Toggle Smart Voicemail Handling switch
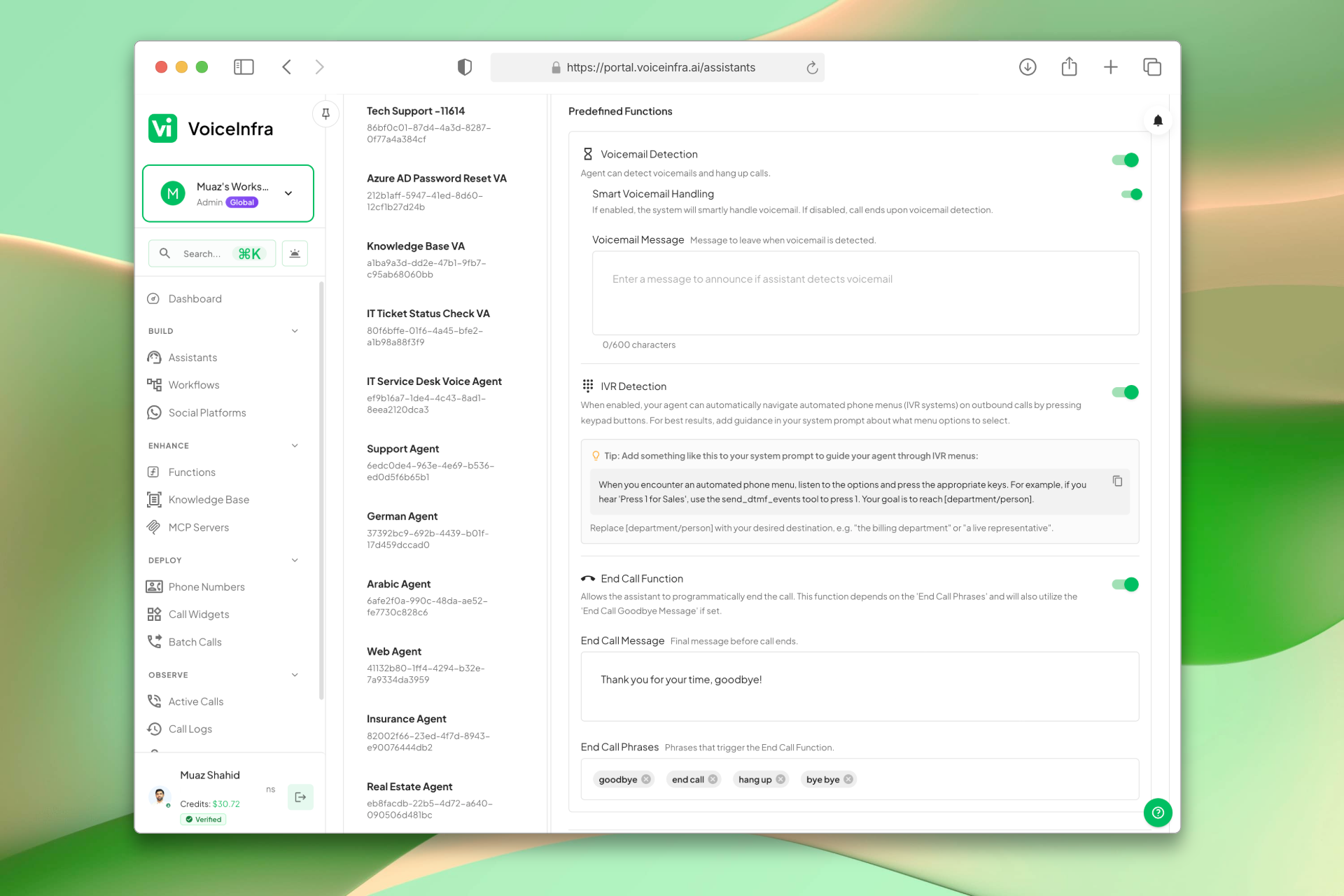The image size is (1344, 896). [1131, 194]
